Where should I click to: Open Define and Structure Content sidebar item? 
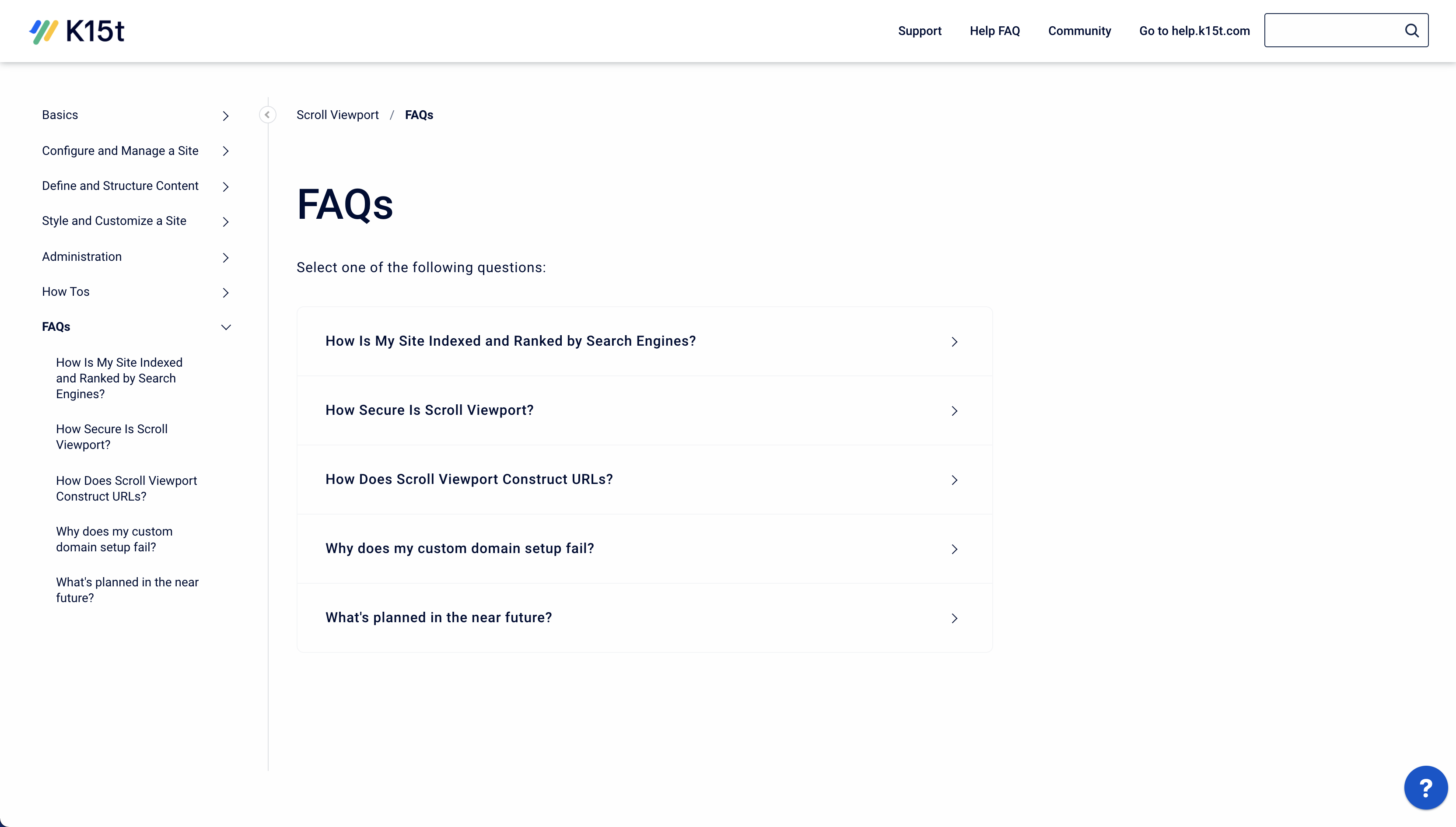click(120, 186)
